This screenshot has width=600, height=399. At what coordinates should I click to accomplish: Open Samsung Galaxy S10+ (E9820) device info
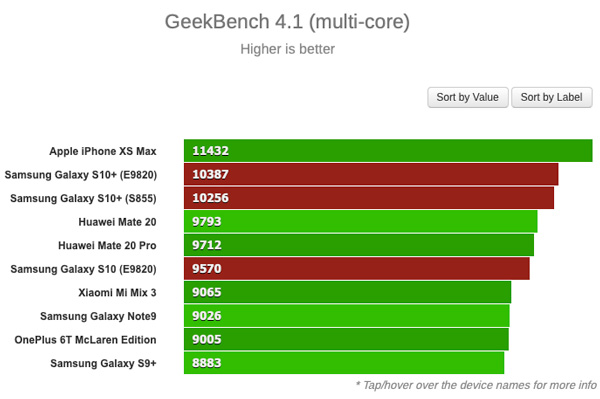81,175
